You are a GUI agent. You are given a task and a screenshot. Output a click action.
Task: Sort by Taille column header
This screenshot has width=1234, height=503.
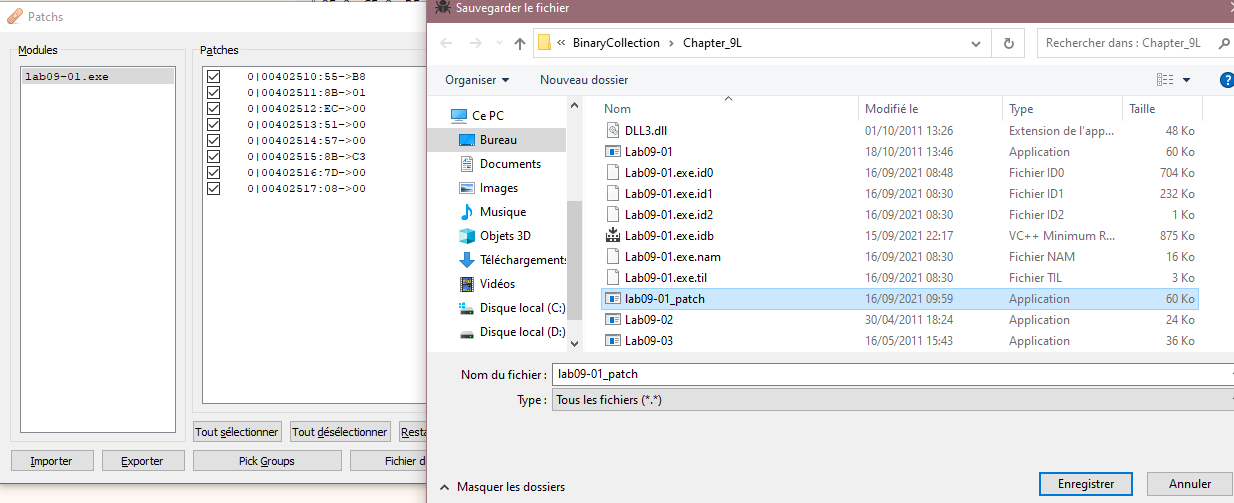[1160, 109]
